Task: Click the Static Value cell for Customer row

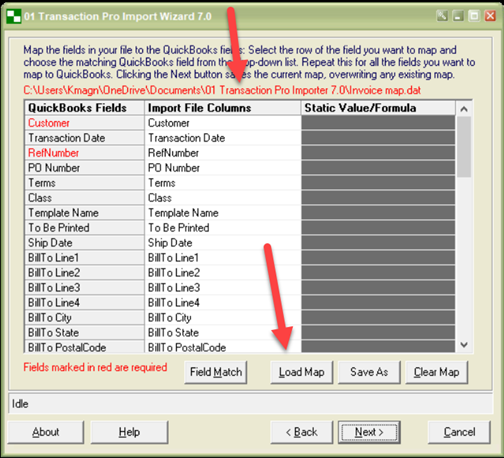Action: 378,123
